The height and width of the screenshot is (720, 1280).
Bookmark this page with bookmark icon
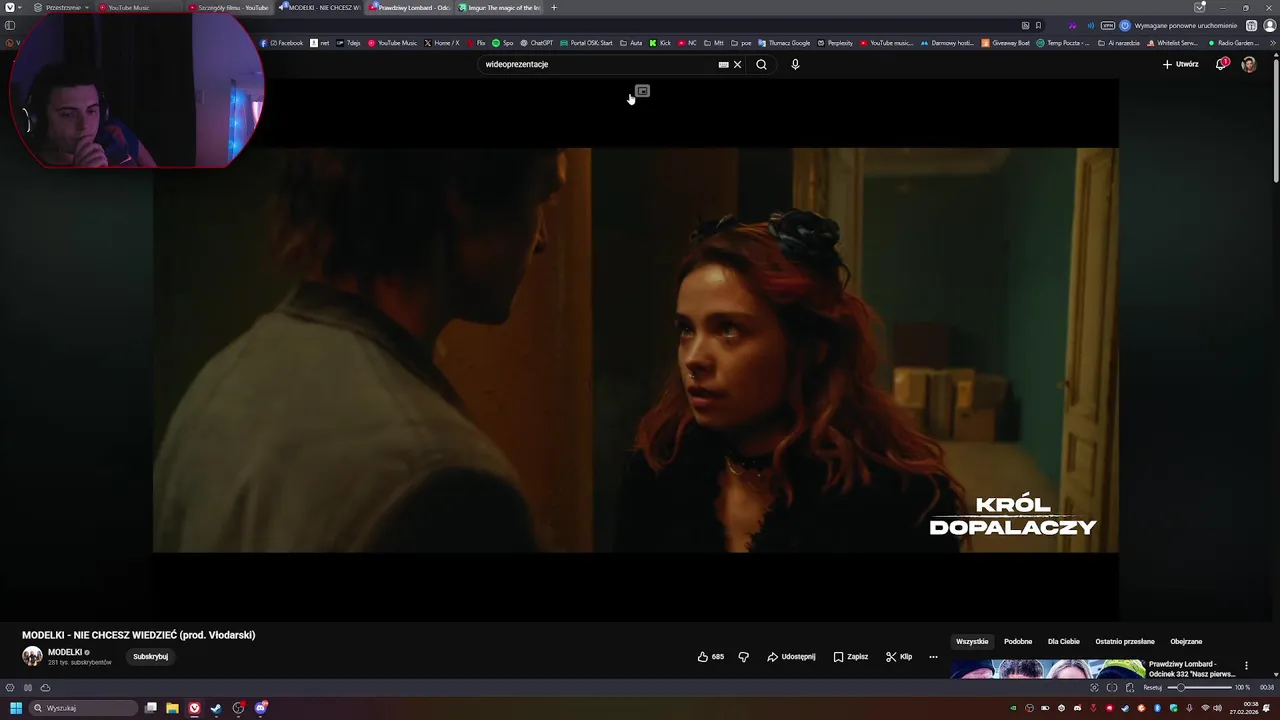(x=1038, y=25)
